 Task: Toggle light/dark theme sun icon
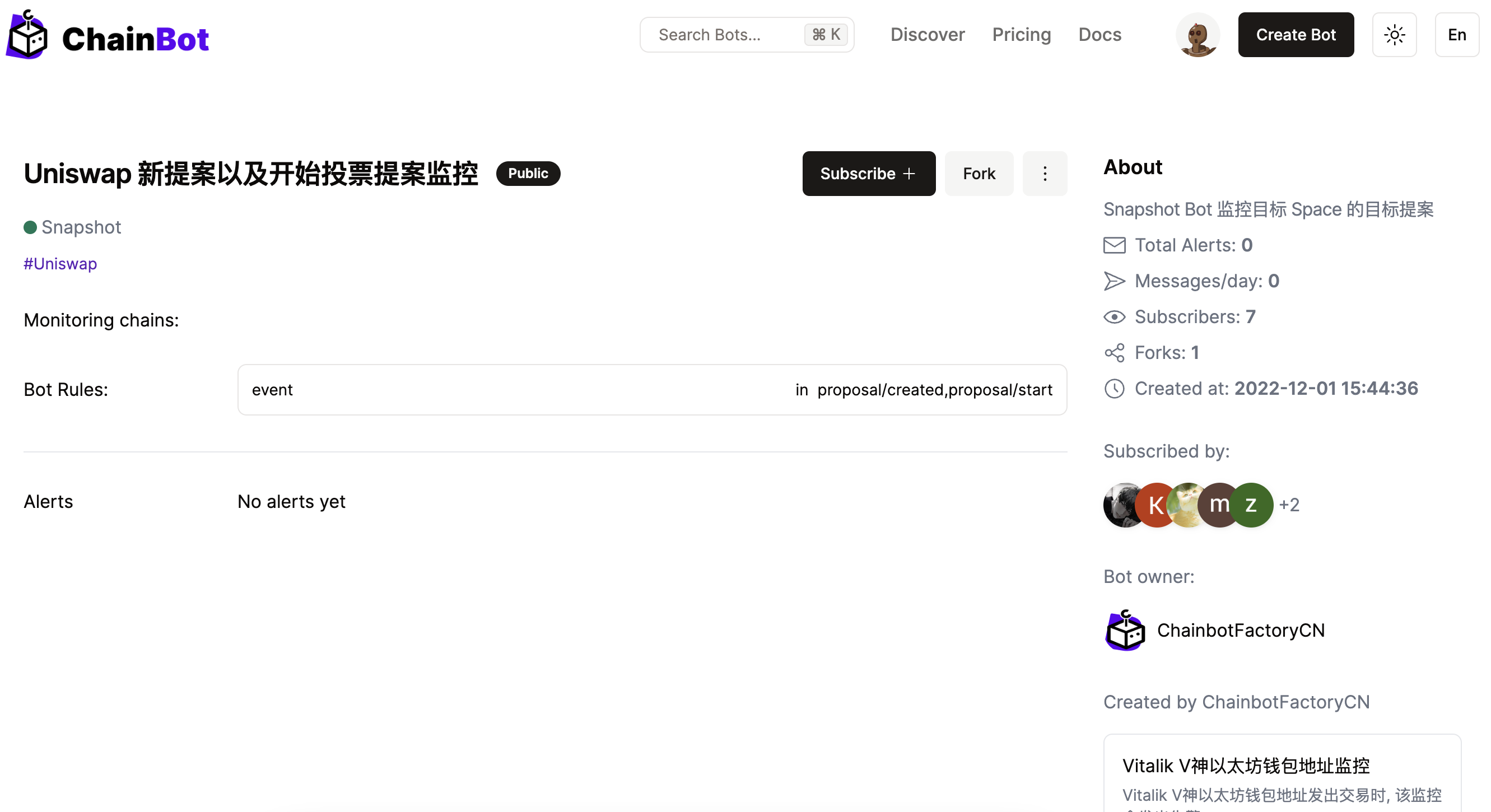1394,35
